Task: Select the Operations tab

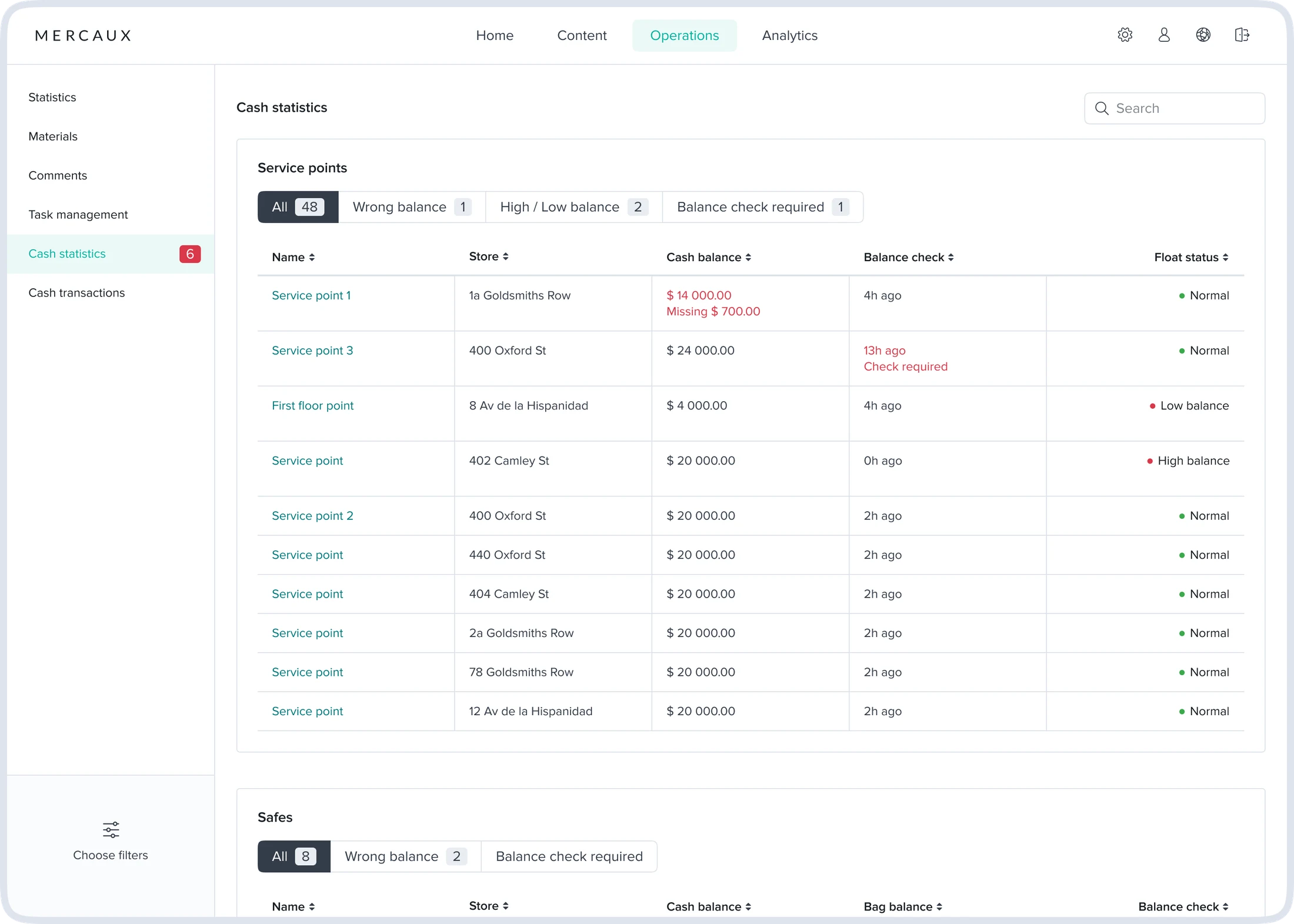Action: pos(684,35)
